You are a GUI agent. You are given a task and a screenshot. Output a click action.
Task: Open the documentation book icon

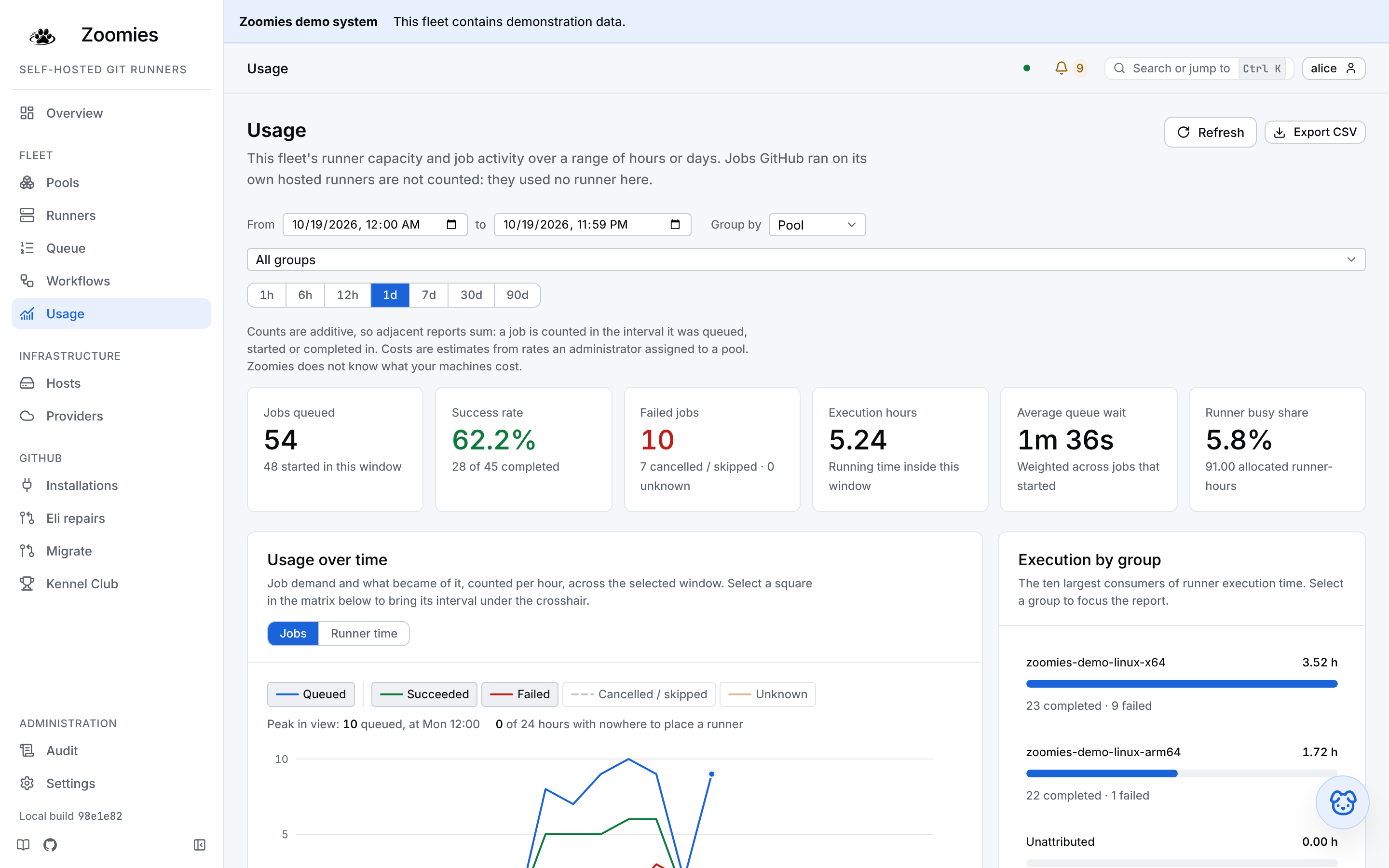coord(23,844)
